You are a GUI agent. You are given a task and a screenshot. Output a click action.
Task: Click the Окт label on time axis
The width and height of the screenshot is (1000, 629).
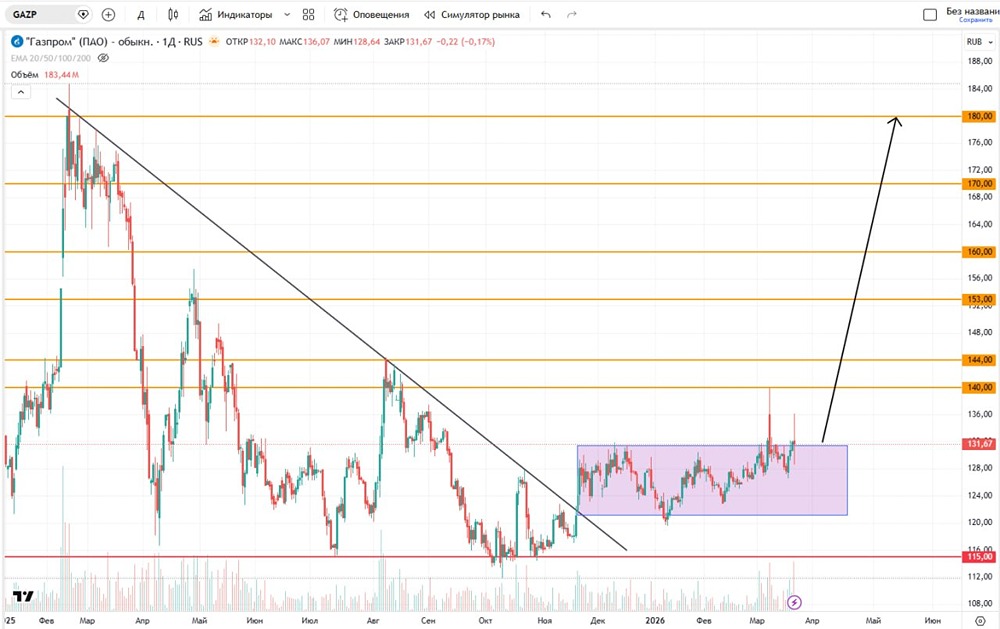point(485,620)
